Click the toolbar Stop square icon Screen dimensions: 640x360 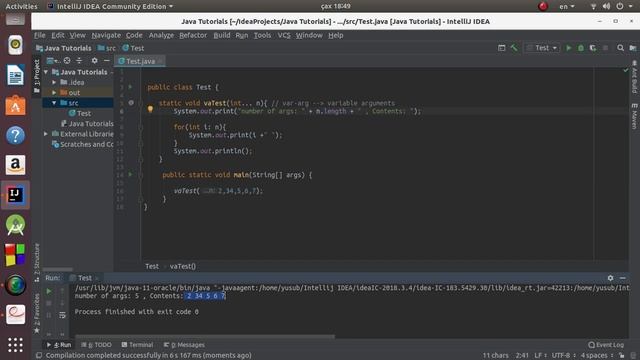(x=605, y=48)
